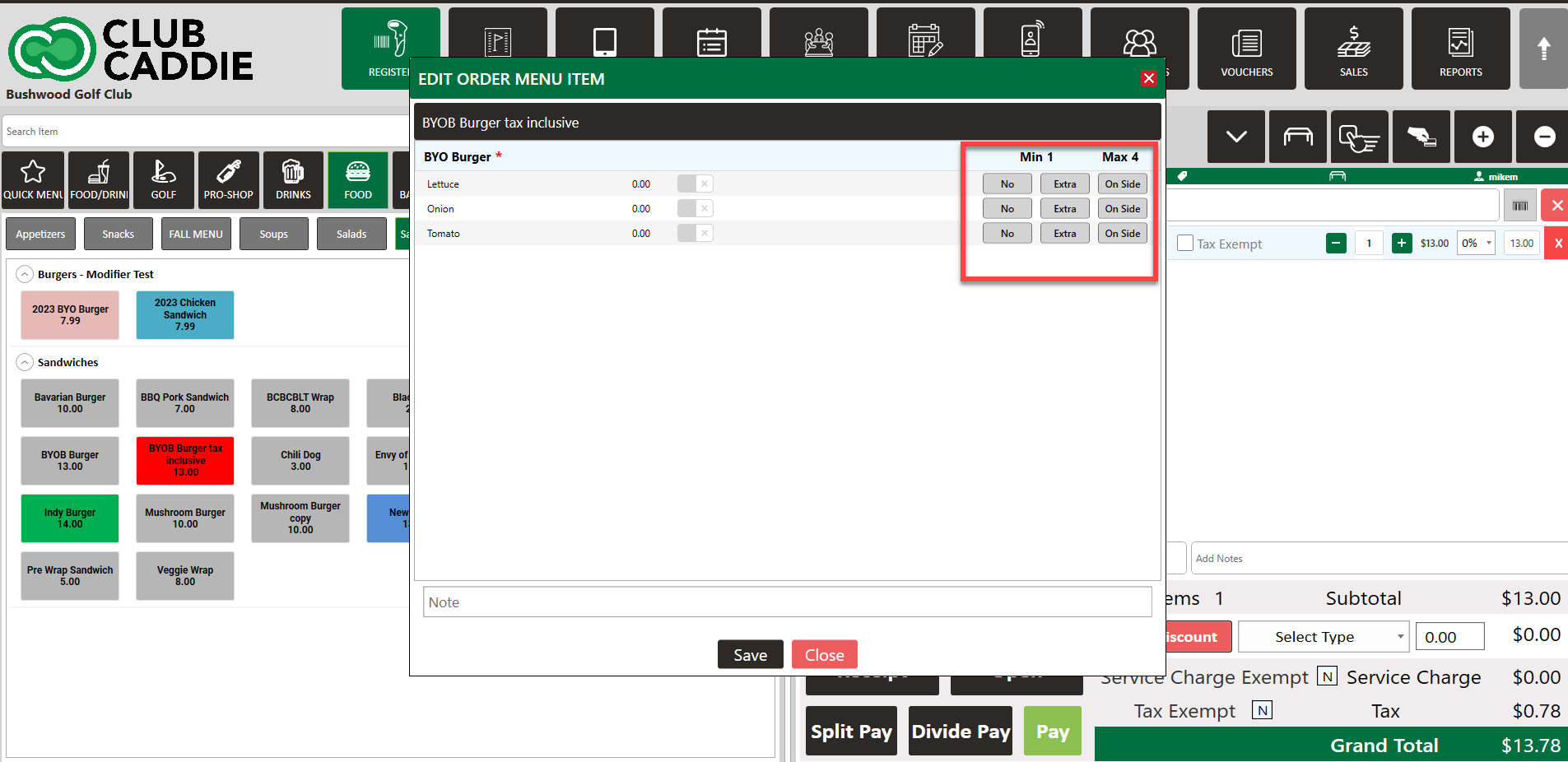Viewport: 1568px width, 762px height.
Task: Click the barcode scan icon in order panel
Action: pos(1519,206)
